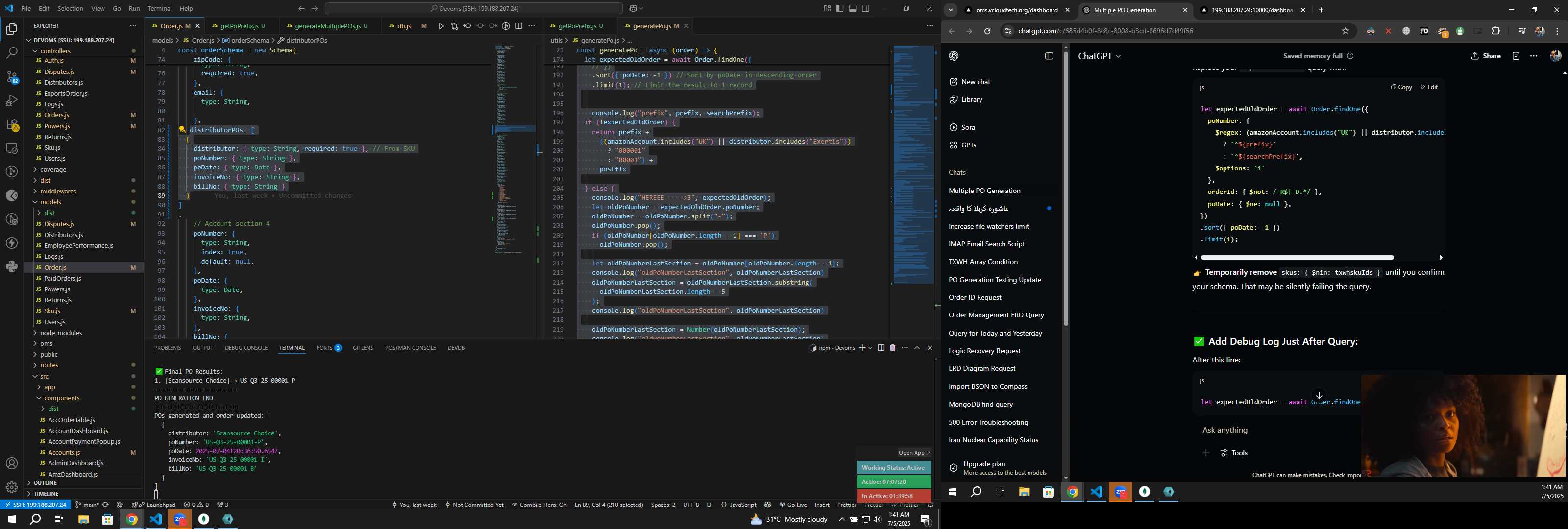Viewport: 1568px width, 529px height.
Task: Edit the code block in ChatGPT
Action: 1429,87
